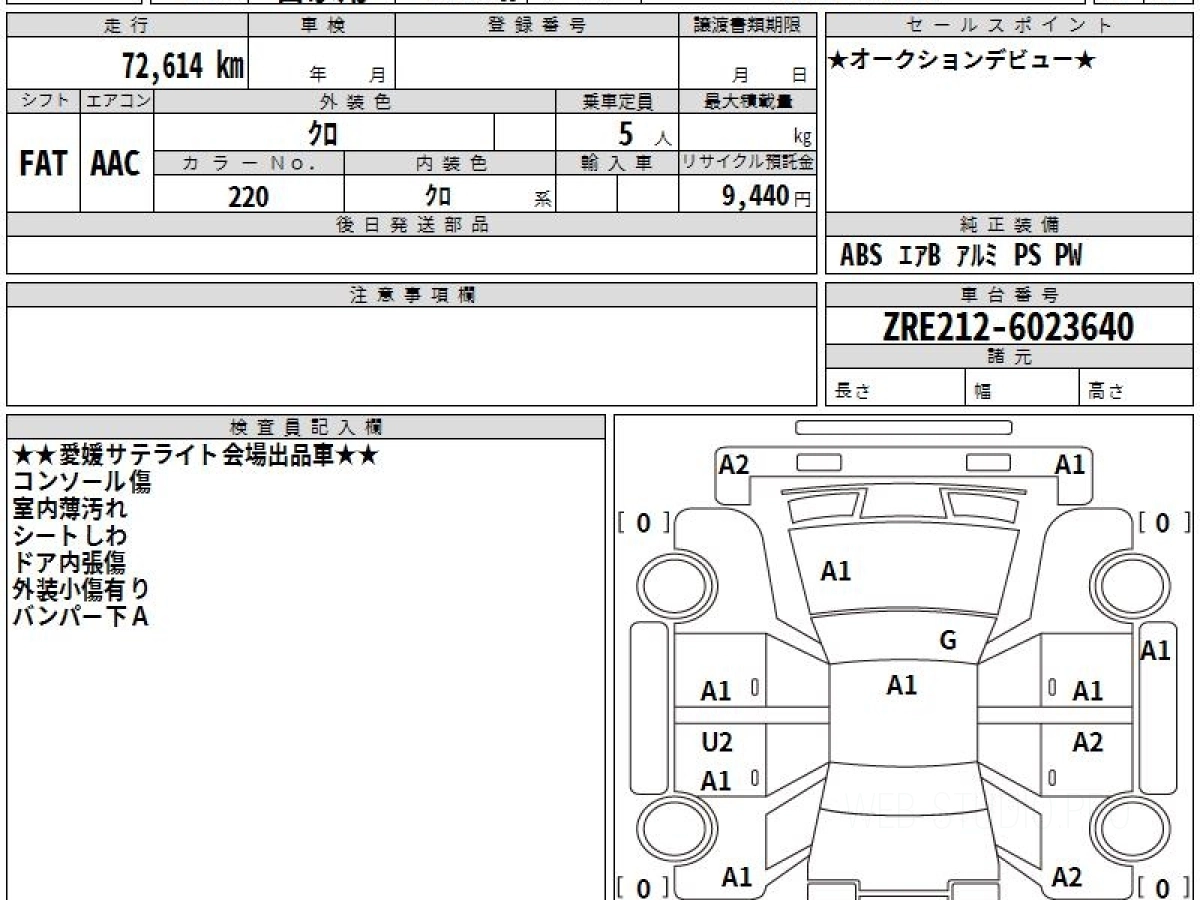
Task: Click the recycle deposit value 9,440円
Action: click(767, 197)
